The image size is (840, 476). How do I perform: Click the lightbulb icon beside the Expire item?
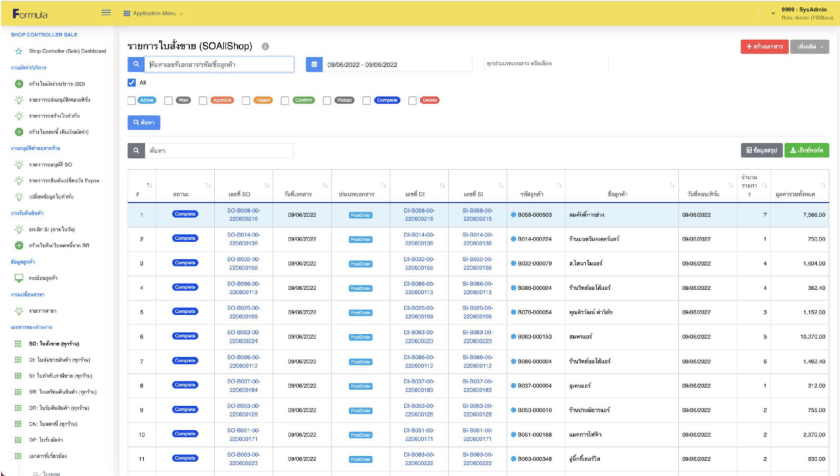pyautogui.click(x=19, y=180)
